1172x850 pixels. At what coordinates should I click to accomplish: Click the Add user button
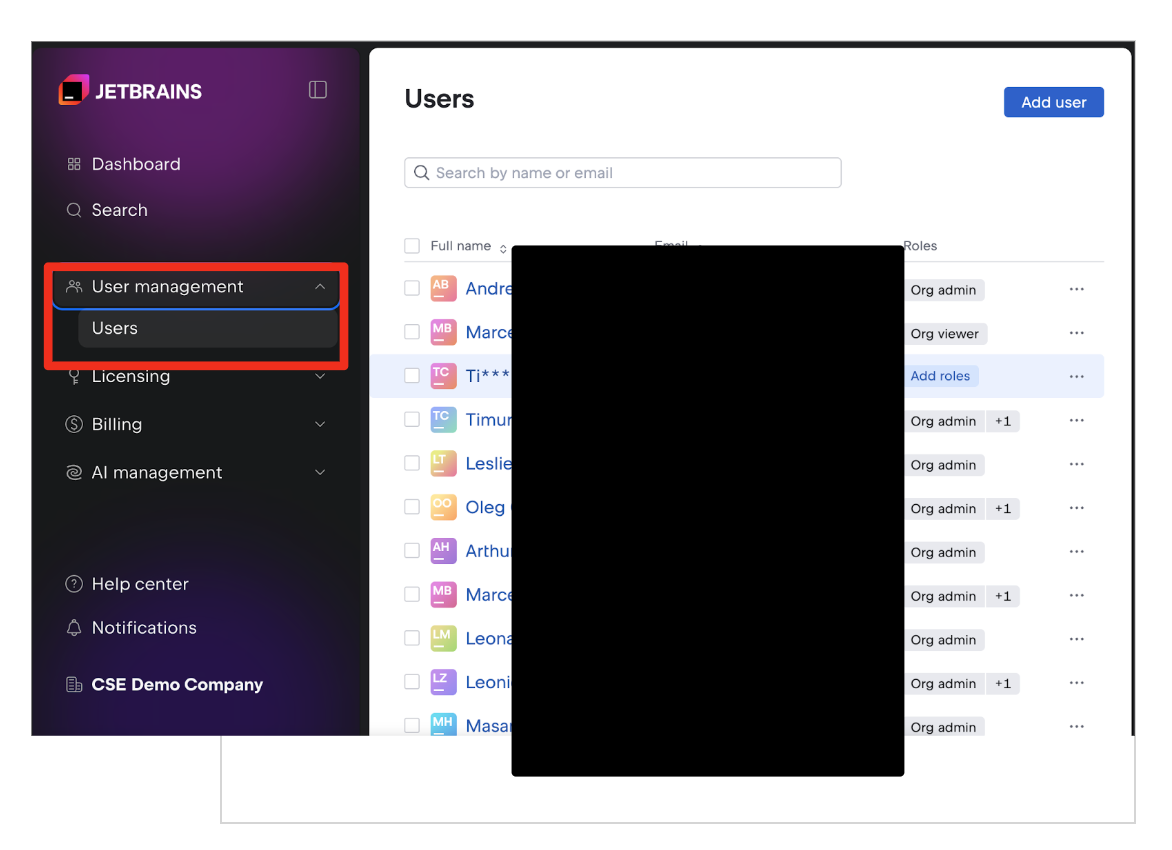(1053, 102)
